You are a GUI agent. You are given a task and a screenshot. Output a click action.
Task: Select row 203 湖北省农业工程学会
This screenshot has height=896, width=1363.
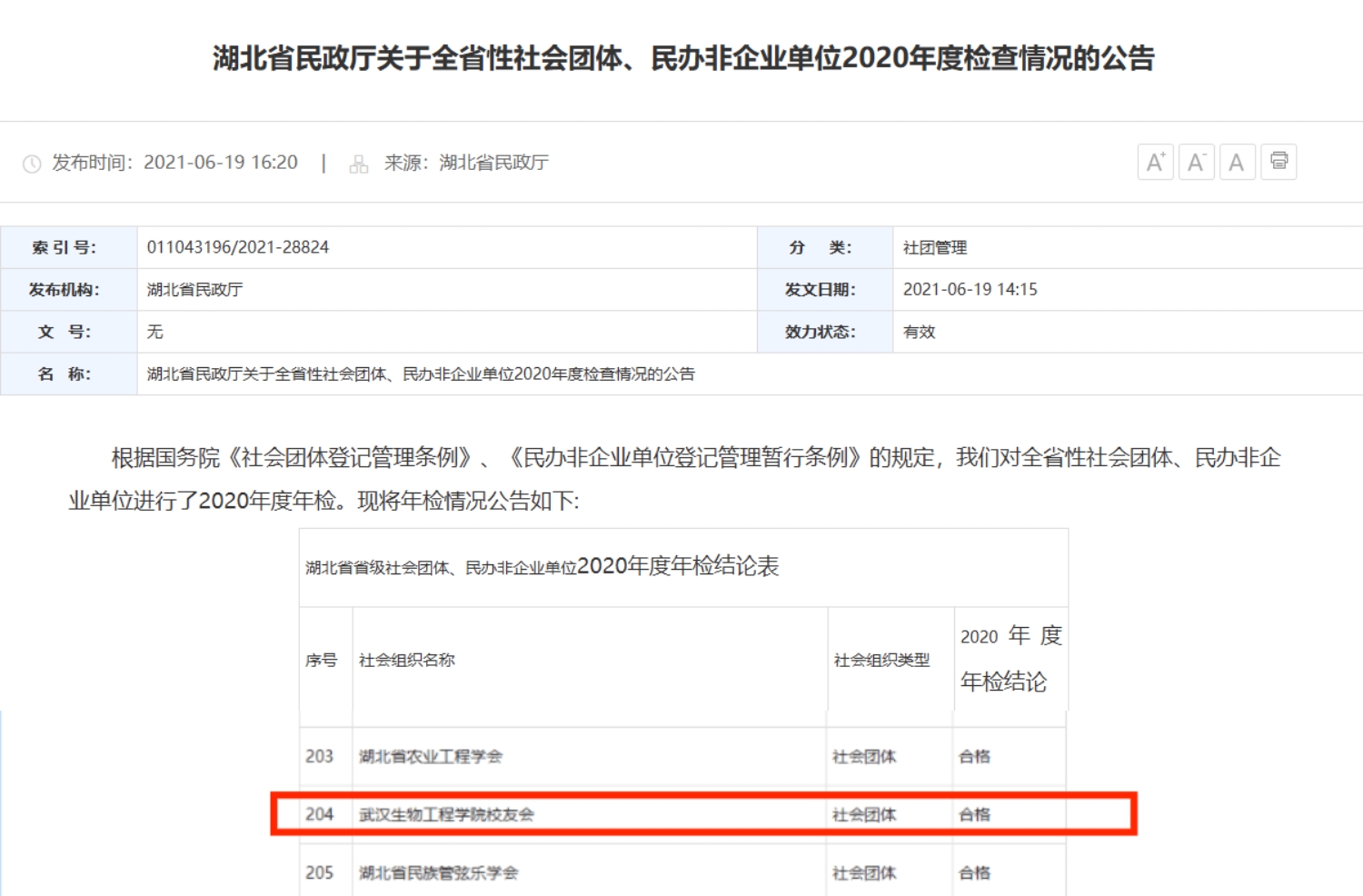click(x=430, y=756)
